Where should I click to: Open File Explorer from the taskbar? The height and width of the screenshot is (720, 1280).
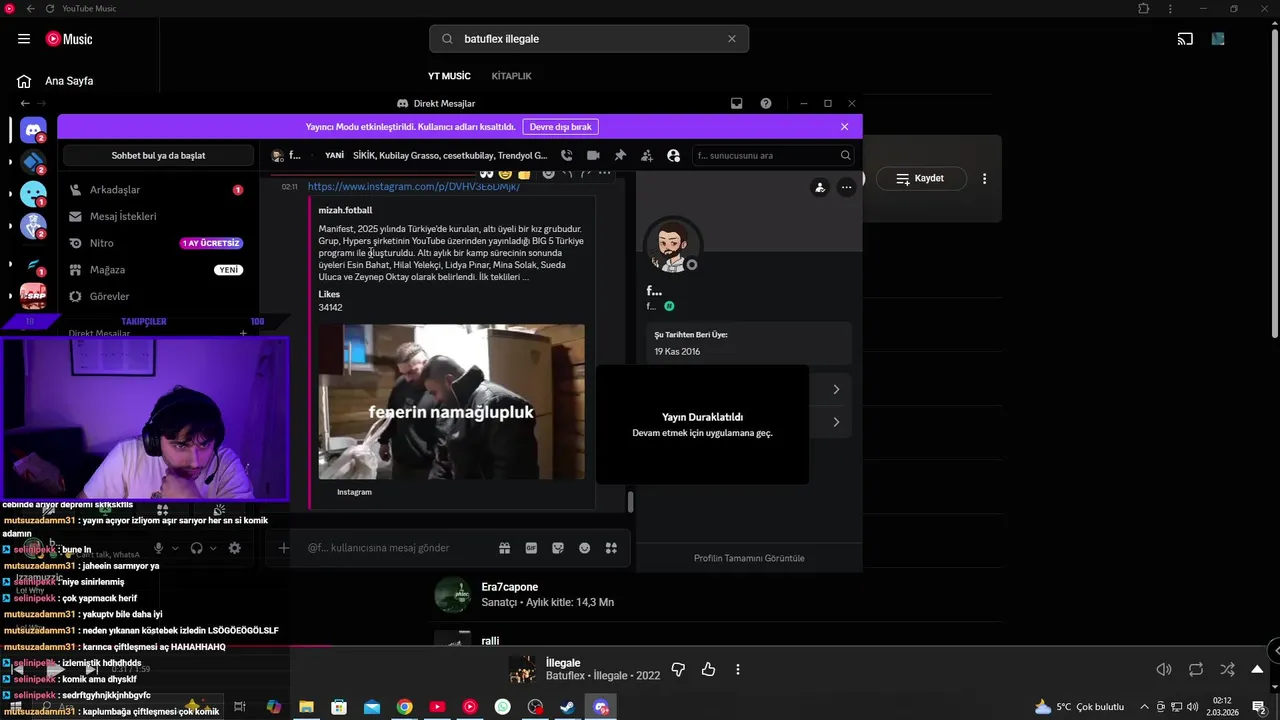click(x=306, y=707)
